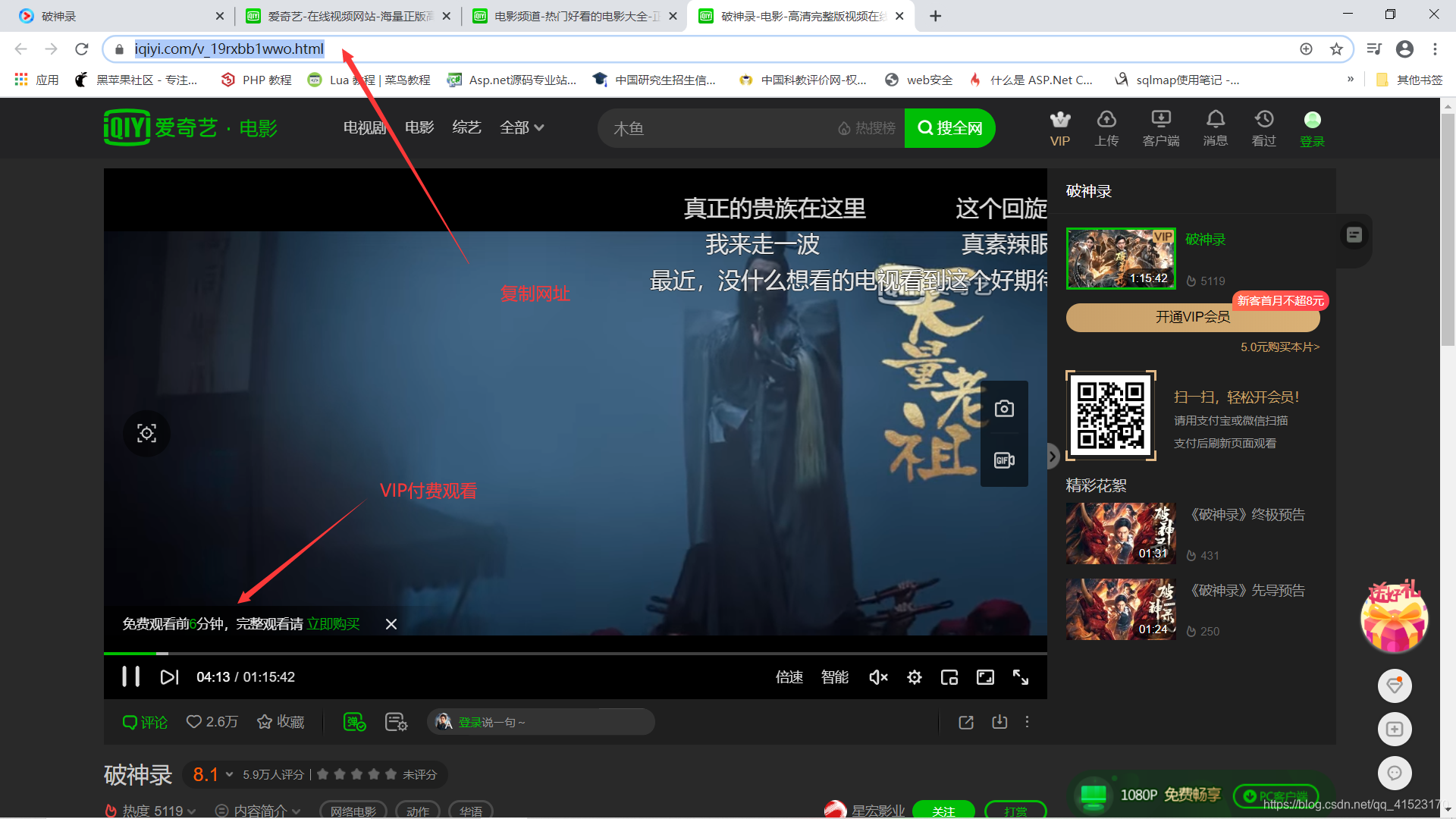Viewport: 1456px width, 819px height.
Task: Open player settings gear
Action: [x=915, y=677]
